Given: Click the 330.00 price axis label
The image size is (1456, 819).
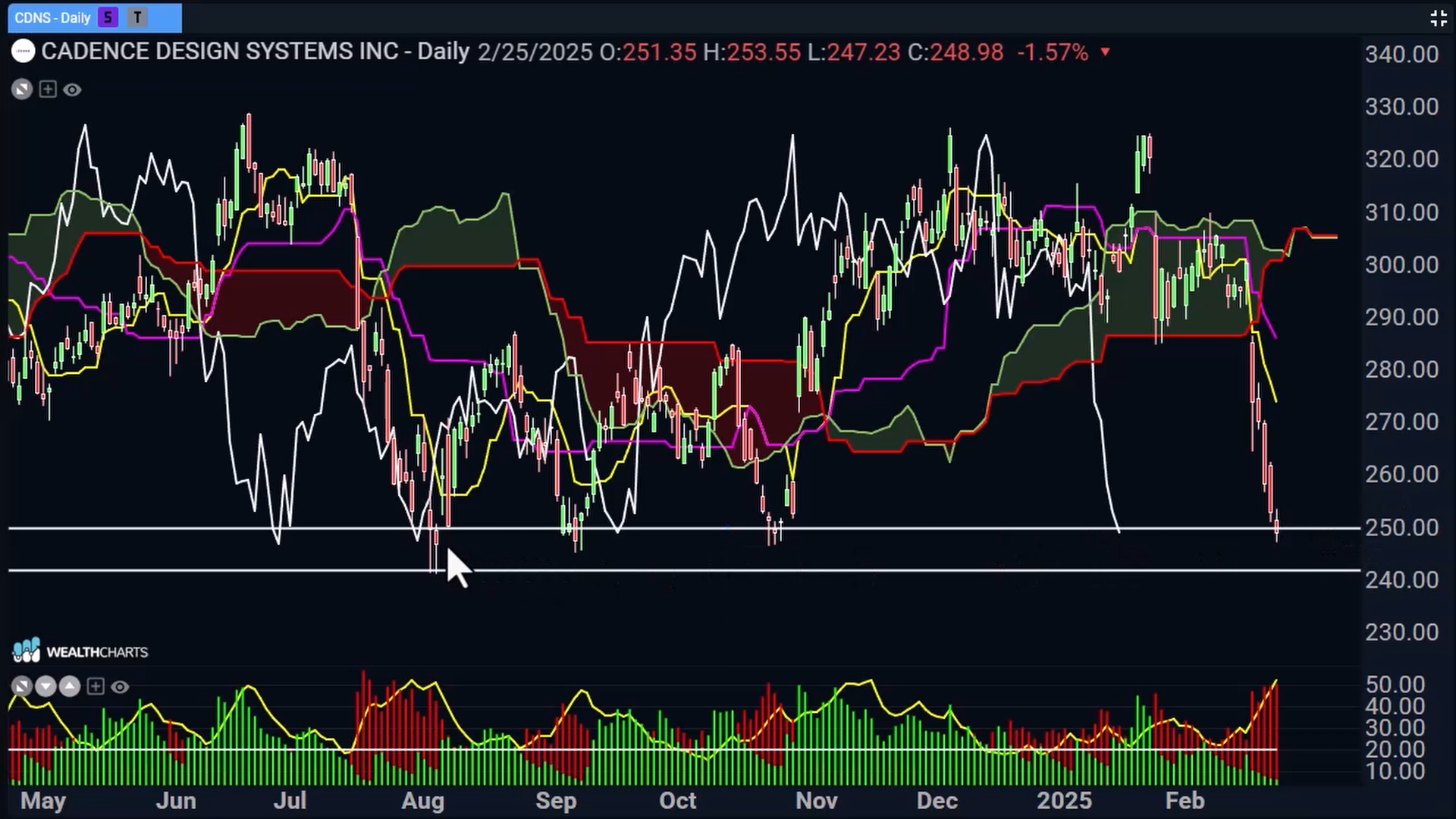Looking at the screenshot, I should pyautogui.click(x=1401, y=107).
